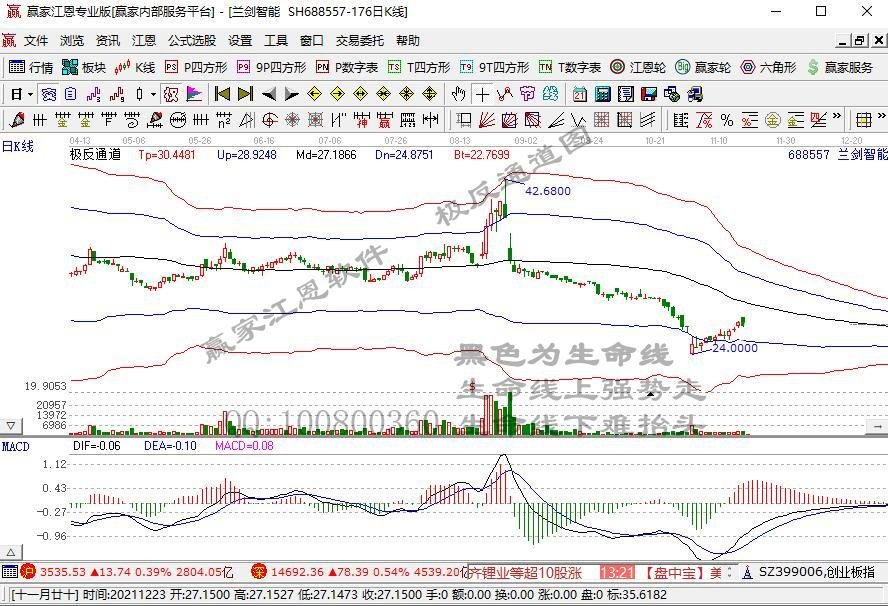
Task: Launch the 江恩轮 Gann wheel
Action: point(638,67)
